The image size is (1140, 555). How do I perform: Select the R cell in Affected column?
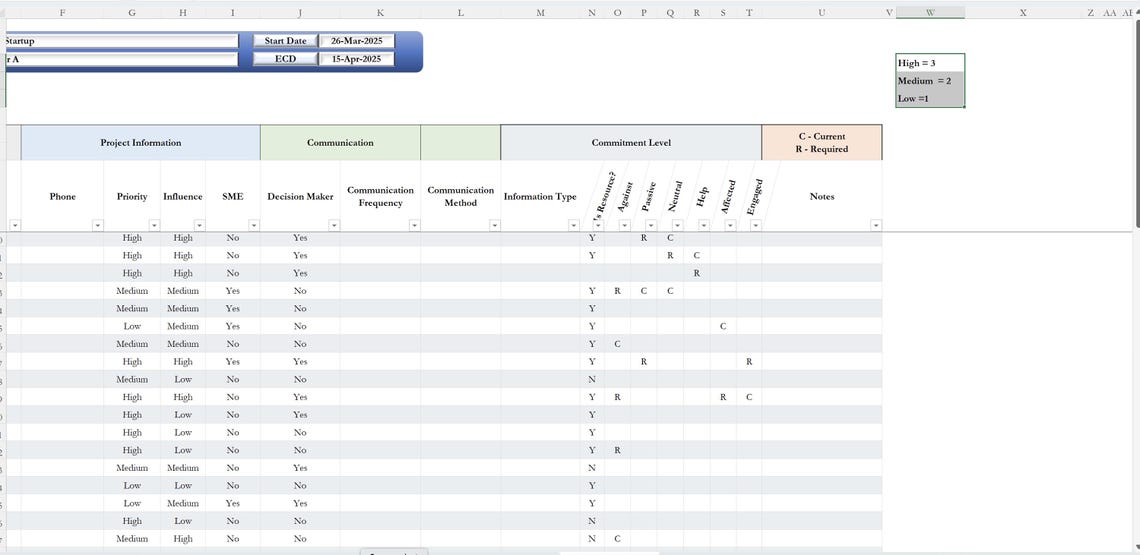723,397
